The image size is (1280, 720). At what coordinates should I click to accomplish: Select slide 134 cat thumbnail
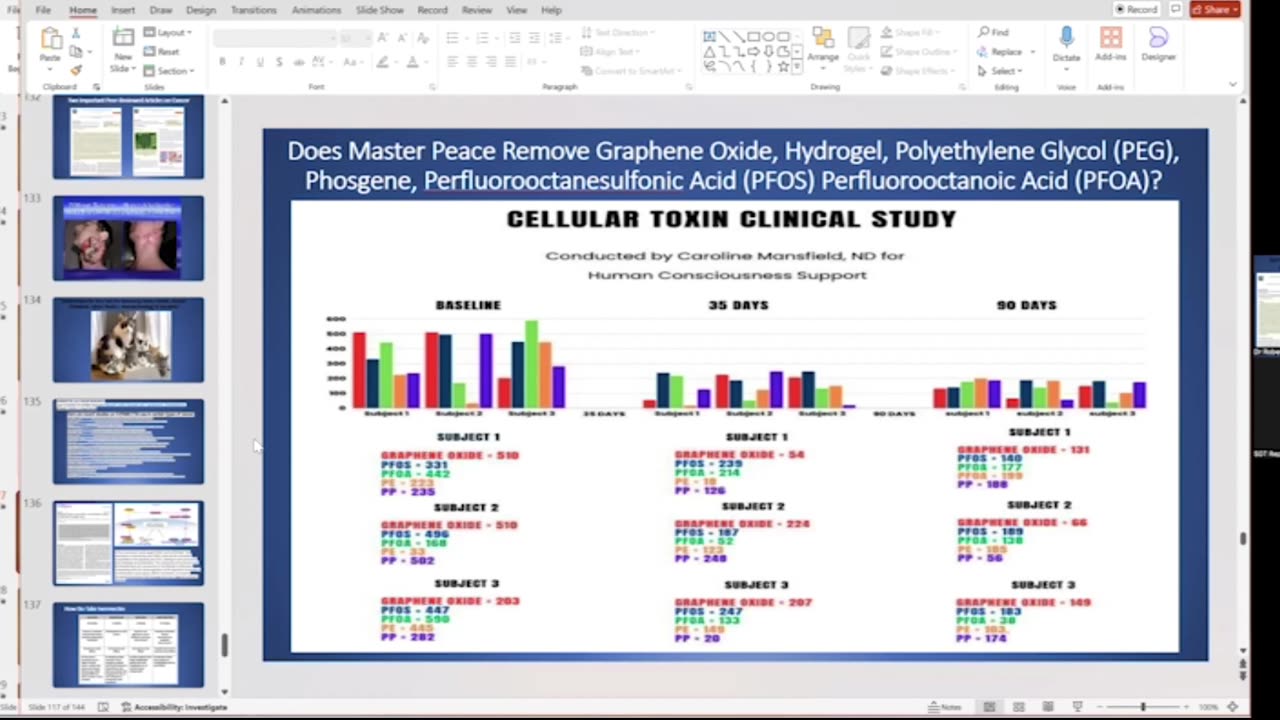pos(128,340)
